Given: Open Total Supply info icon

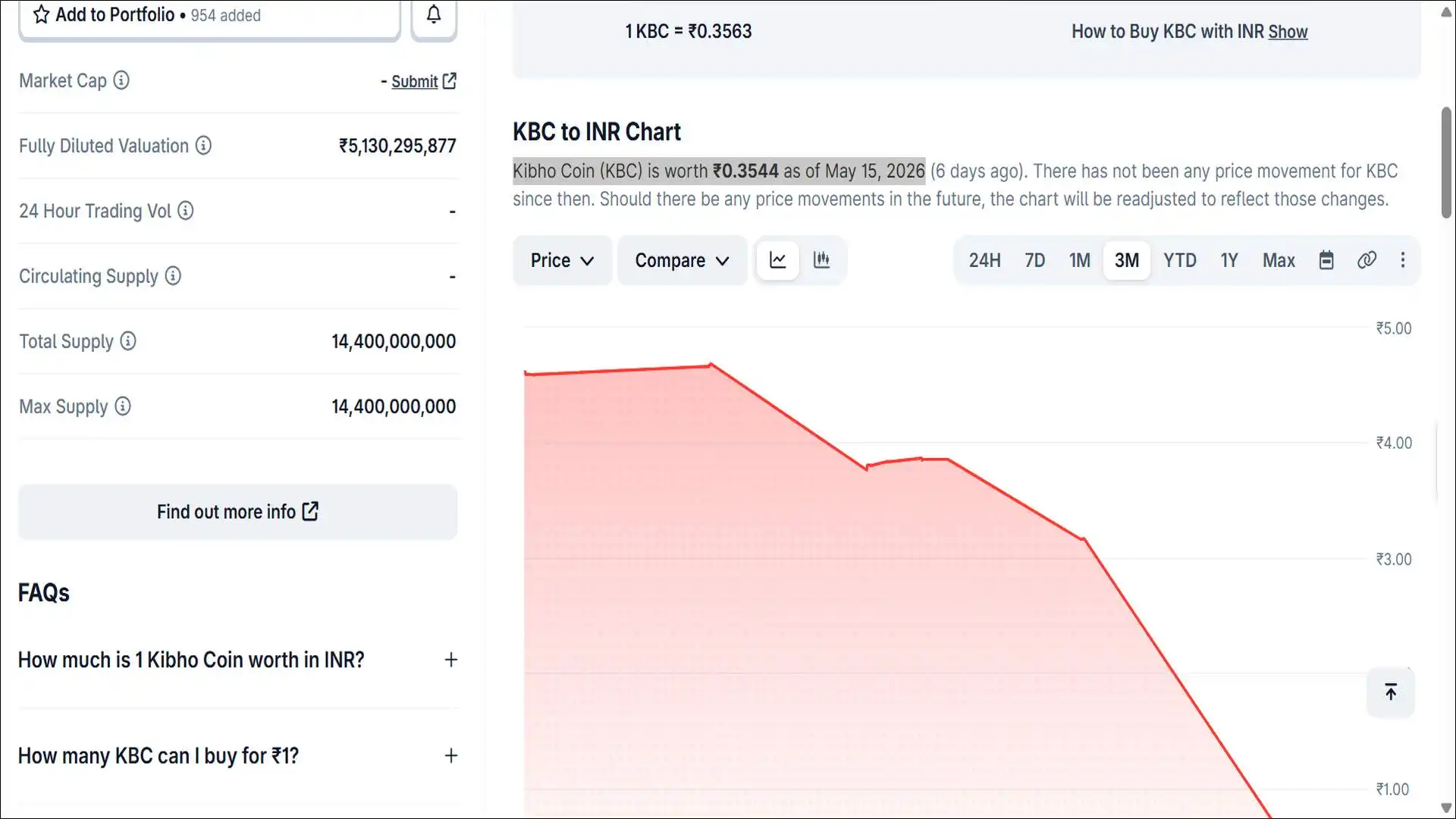Looking at the screenshot, I should pyautogui.click(x=128, y=341).
